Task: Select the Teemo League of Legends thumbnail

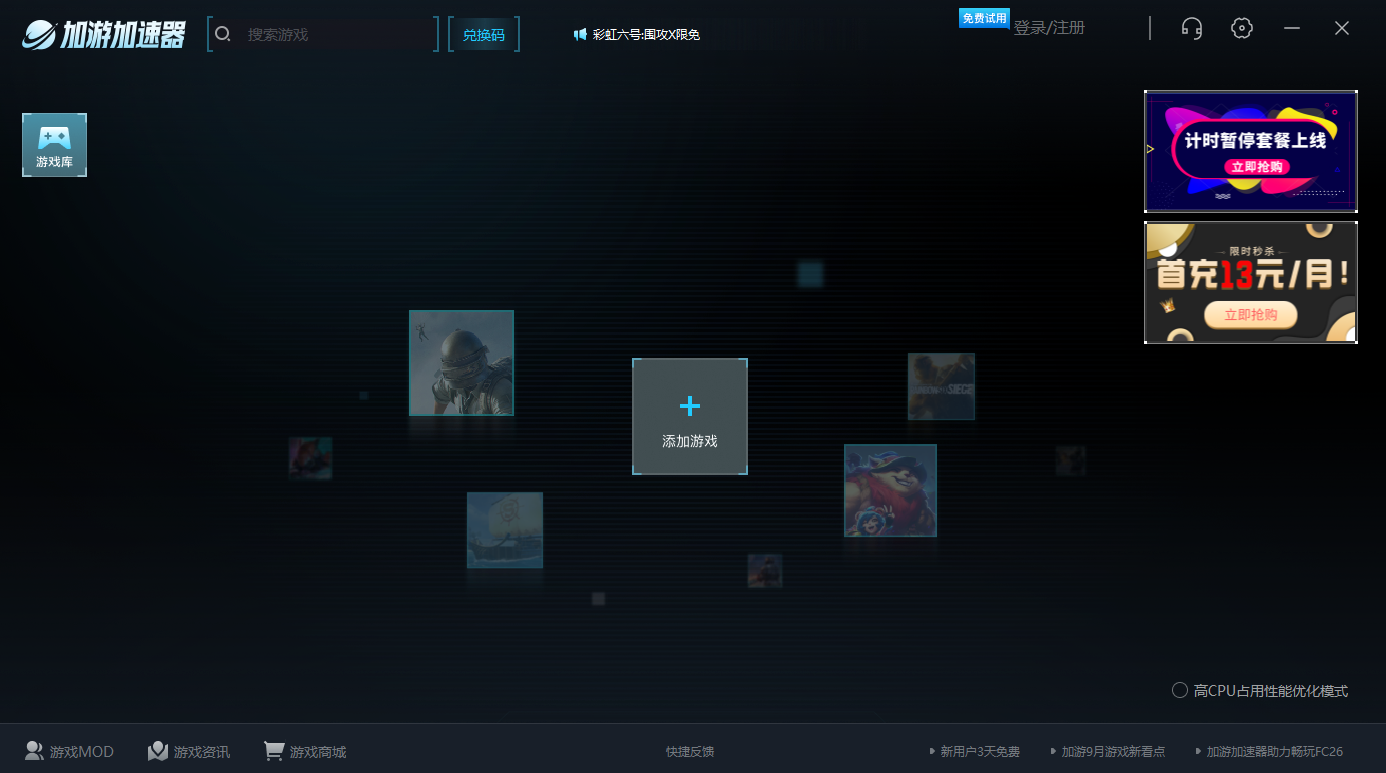Action: pos(890,491)
